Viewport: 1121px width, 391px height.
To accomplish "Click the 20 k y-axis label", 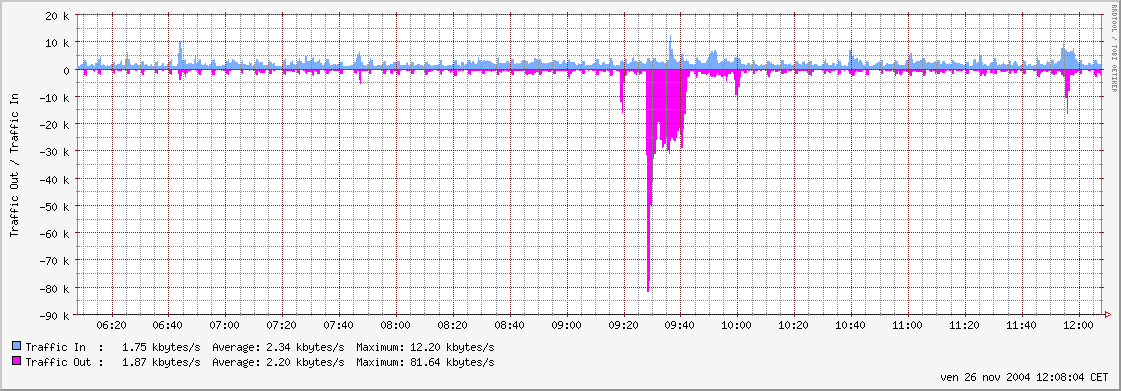I will (56, 16).
